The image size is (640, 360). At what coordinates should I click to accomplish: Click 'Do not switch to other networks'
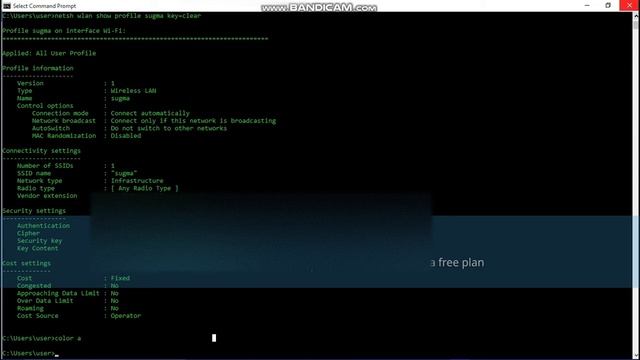[169, 128]
